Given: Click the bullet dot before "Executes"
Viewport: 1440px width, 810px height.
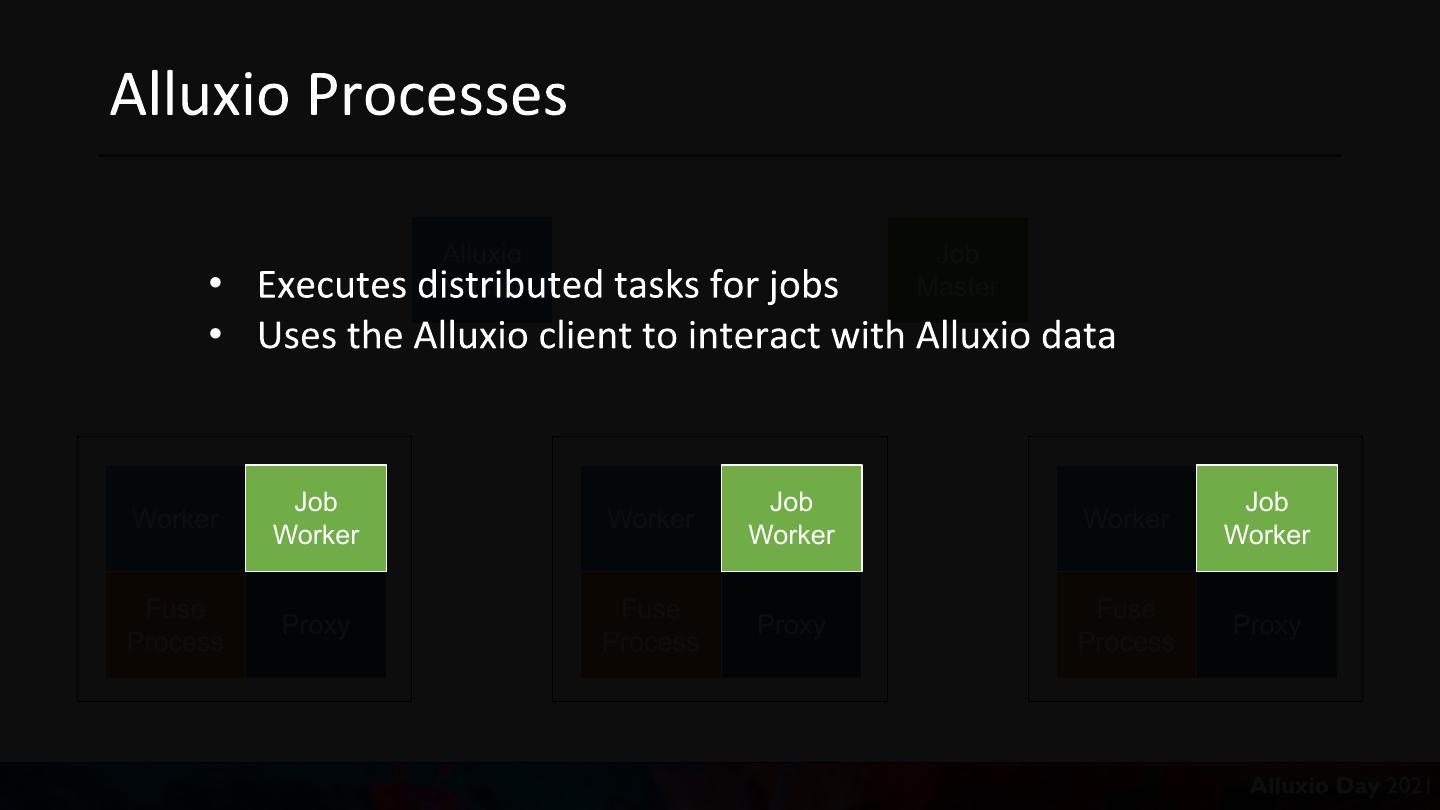Looking at the screenshot, I should click(x=215, y=285).
